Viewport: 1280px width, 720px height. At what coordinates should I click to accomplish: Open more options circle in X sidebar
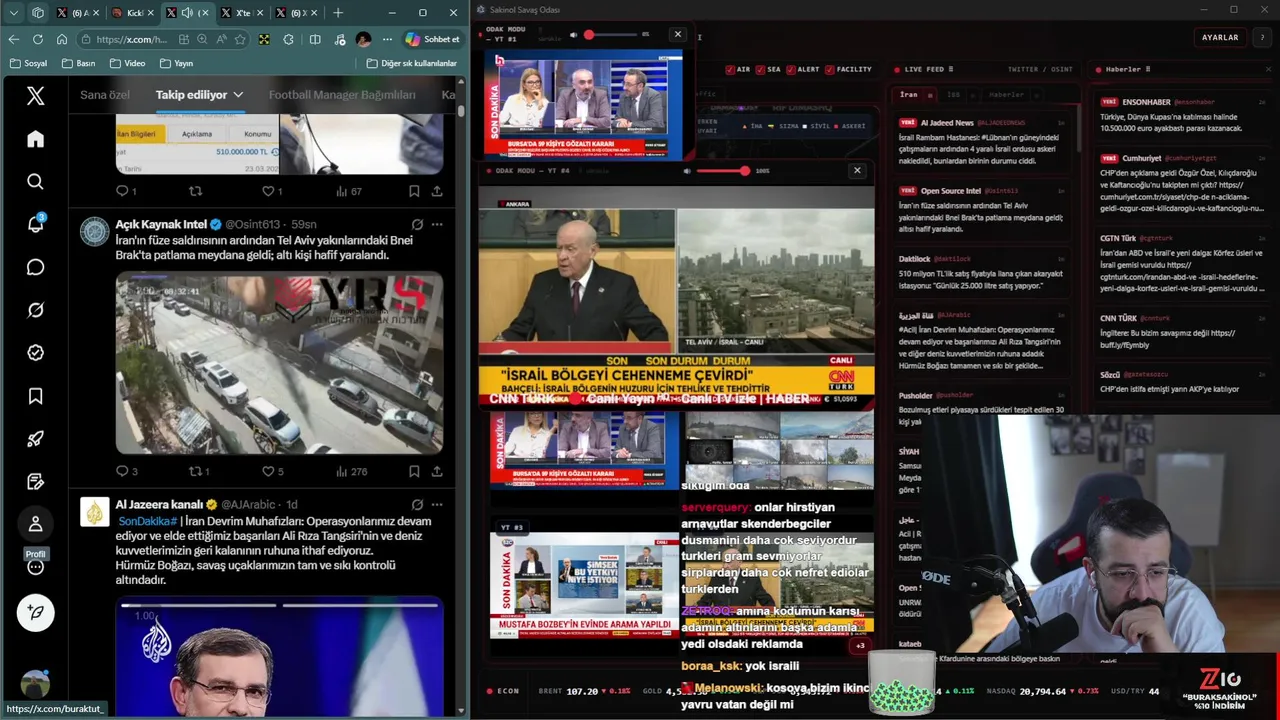[x=35, y=567]
